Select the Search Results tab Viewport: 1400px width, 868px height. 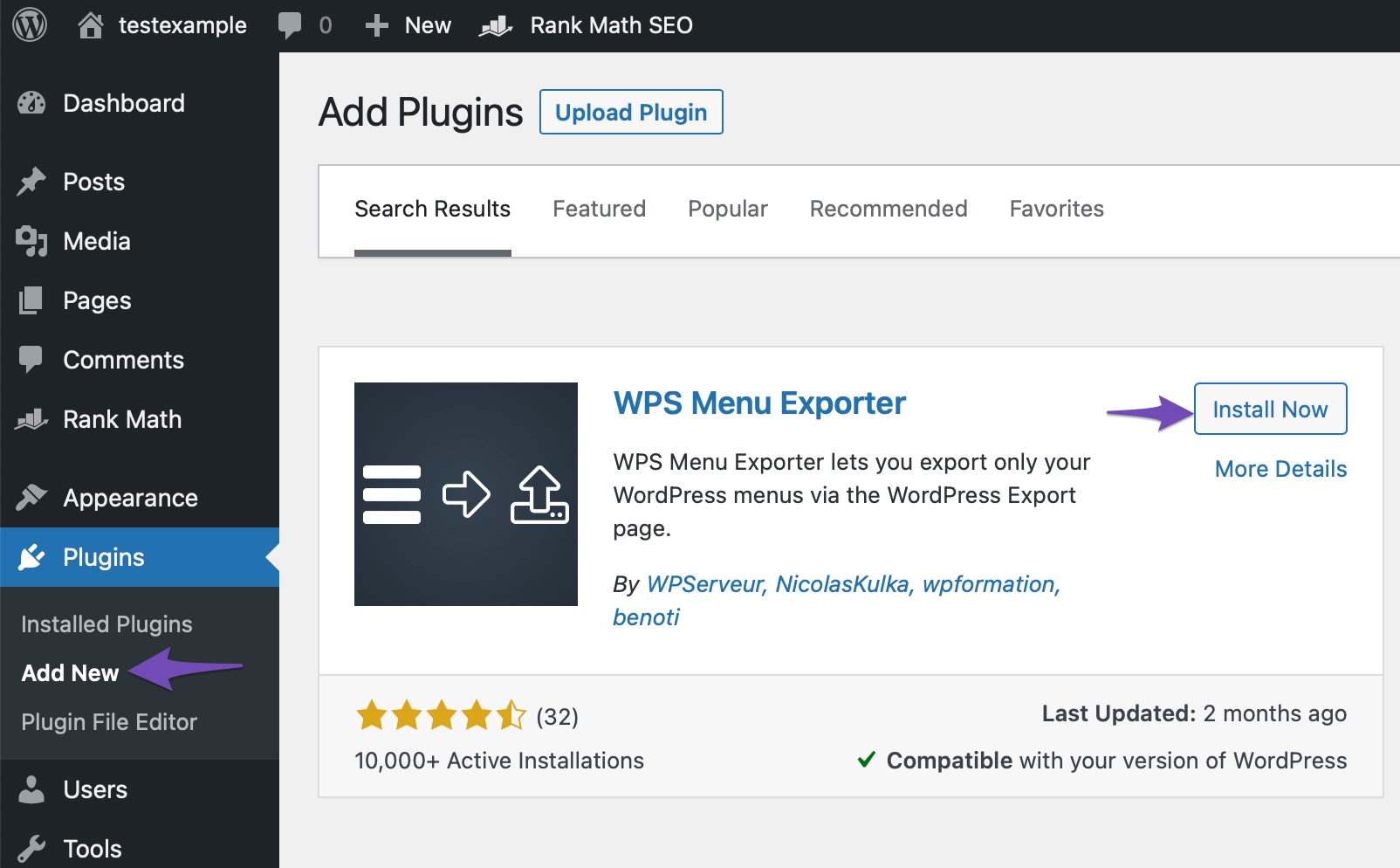432,209
